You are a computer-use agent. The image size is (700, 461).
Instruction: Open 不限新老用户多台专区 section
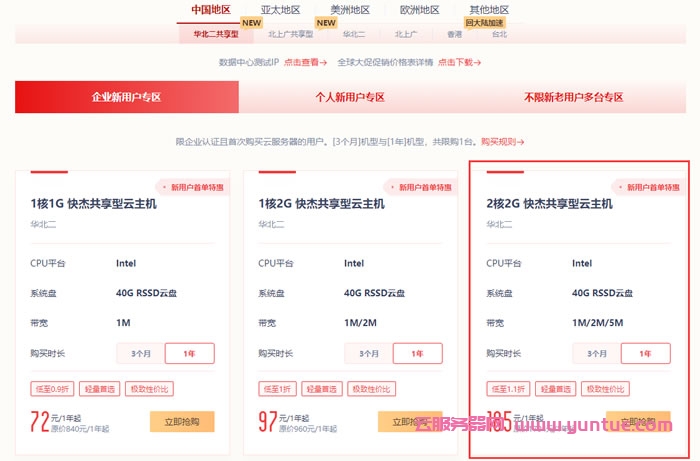573,97
